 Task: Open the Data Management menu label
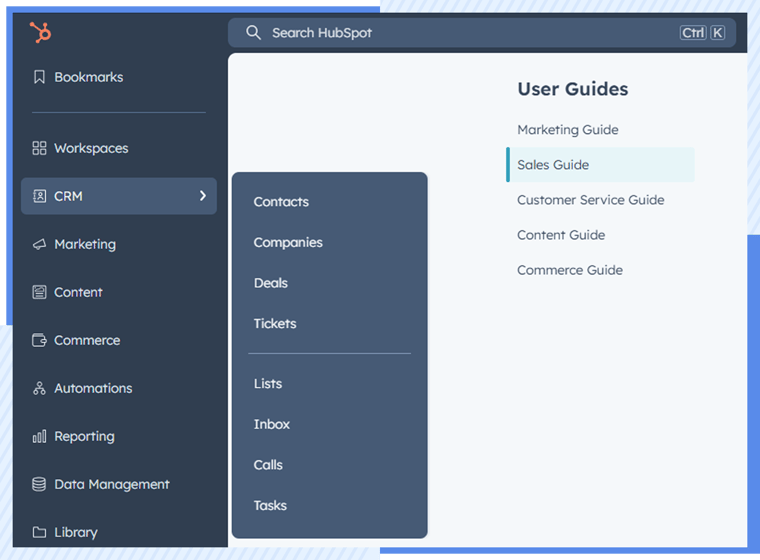point(112,484)
